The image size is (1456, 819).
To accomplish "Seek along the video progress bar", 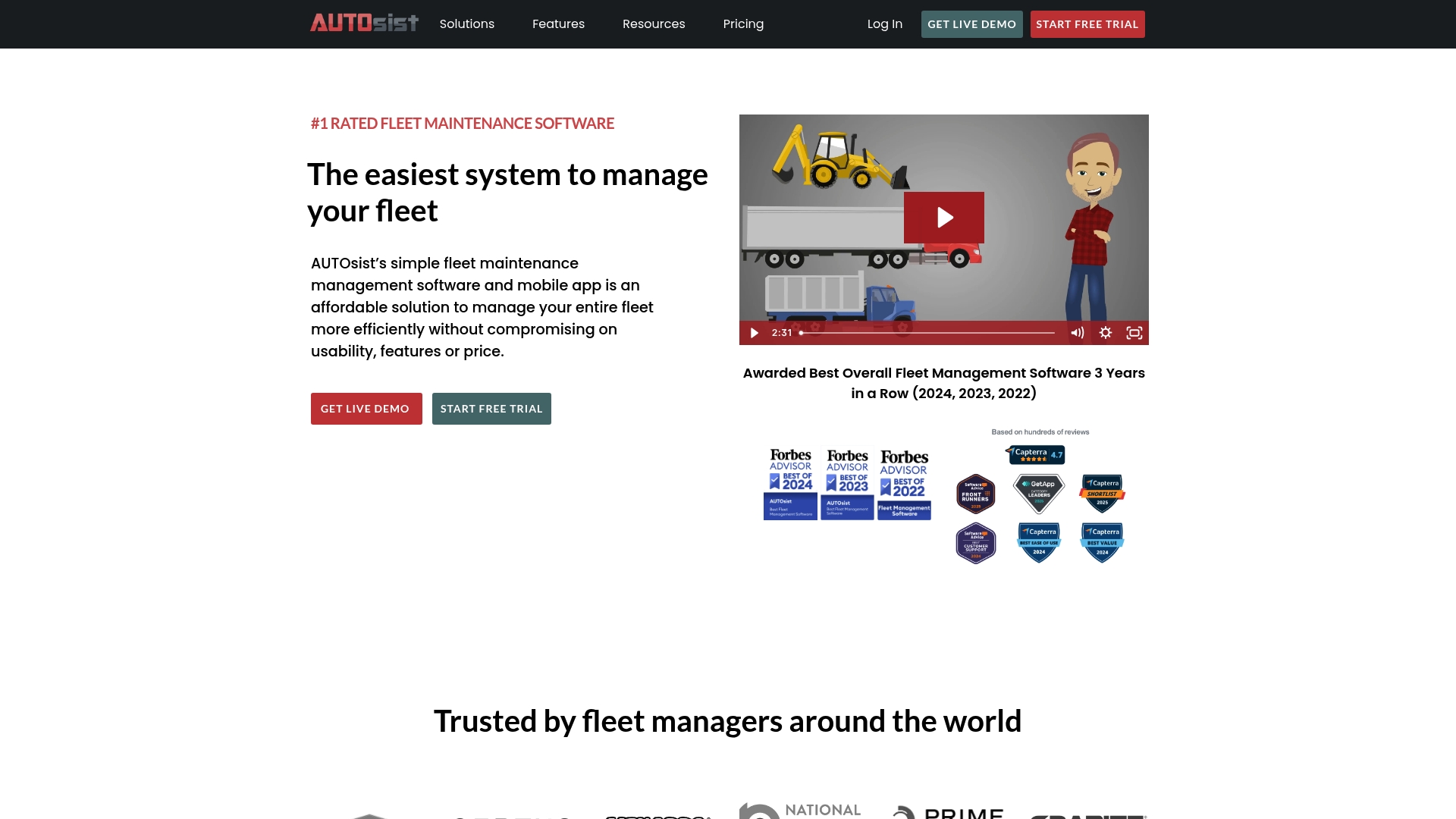I will click(927, 333).
